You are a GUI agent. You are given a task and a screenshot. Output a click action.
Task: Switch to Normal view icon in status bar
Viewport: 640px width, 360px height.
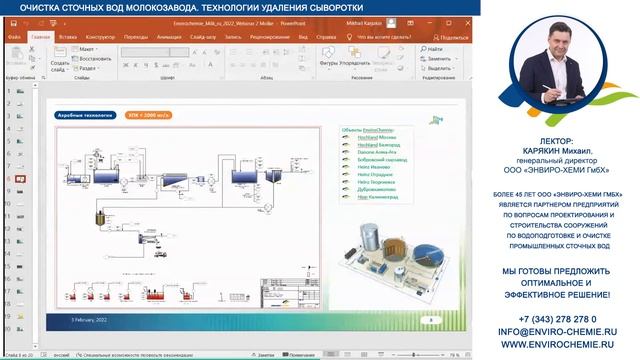tap(331, 355)
